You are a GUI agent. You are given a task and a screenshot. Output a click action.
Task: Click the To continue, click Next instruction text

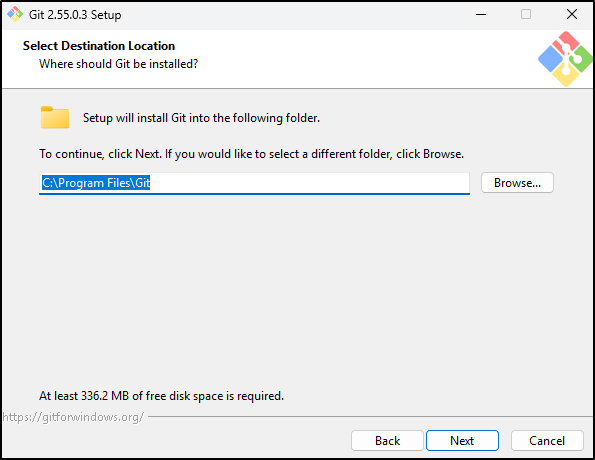(x=252, y=154)
